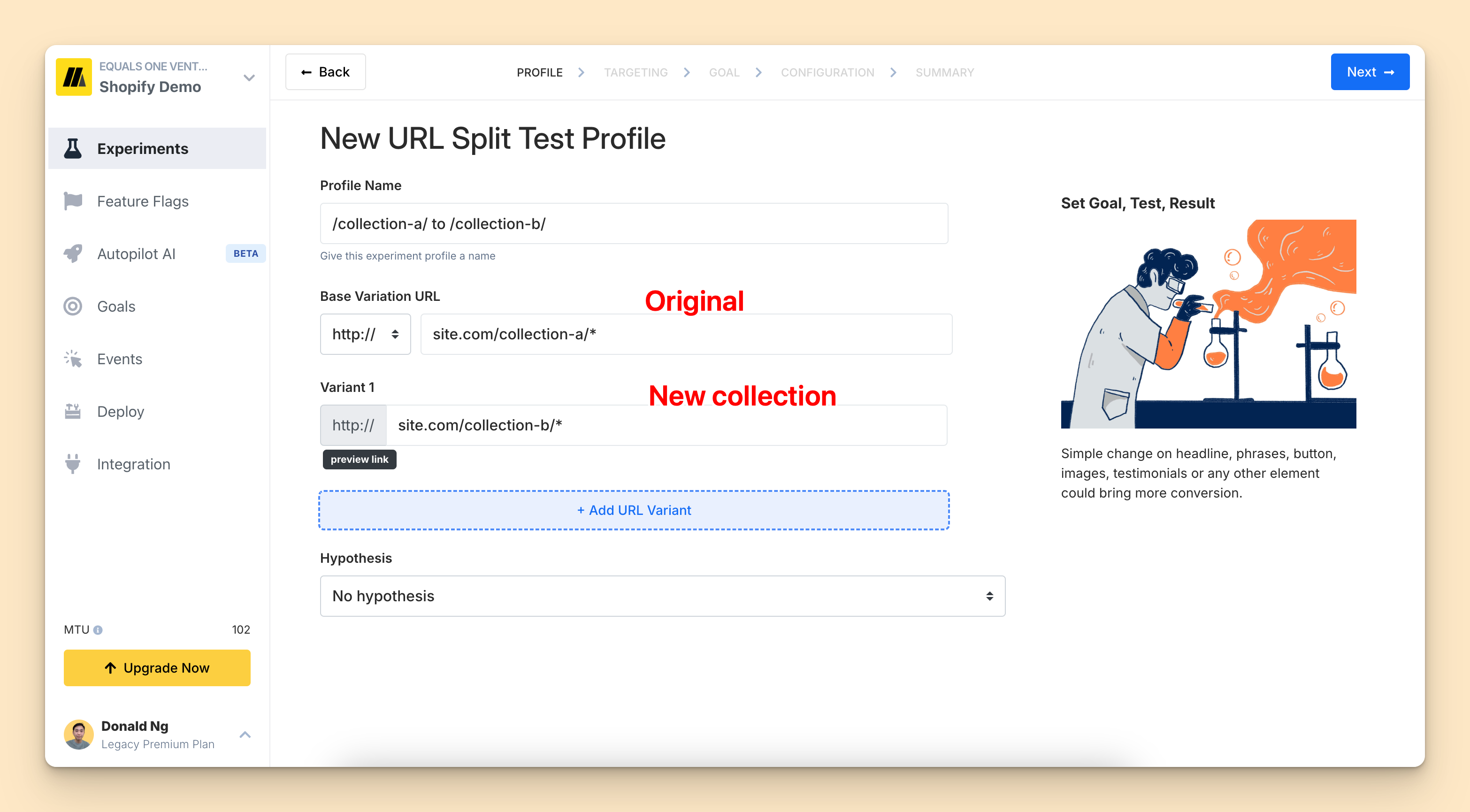This screenshot has height=812, width=1470.
Task: Click Add URL Variant
Action: click(x=634, y=510)
